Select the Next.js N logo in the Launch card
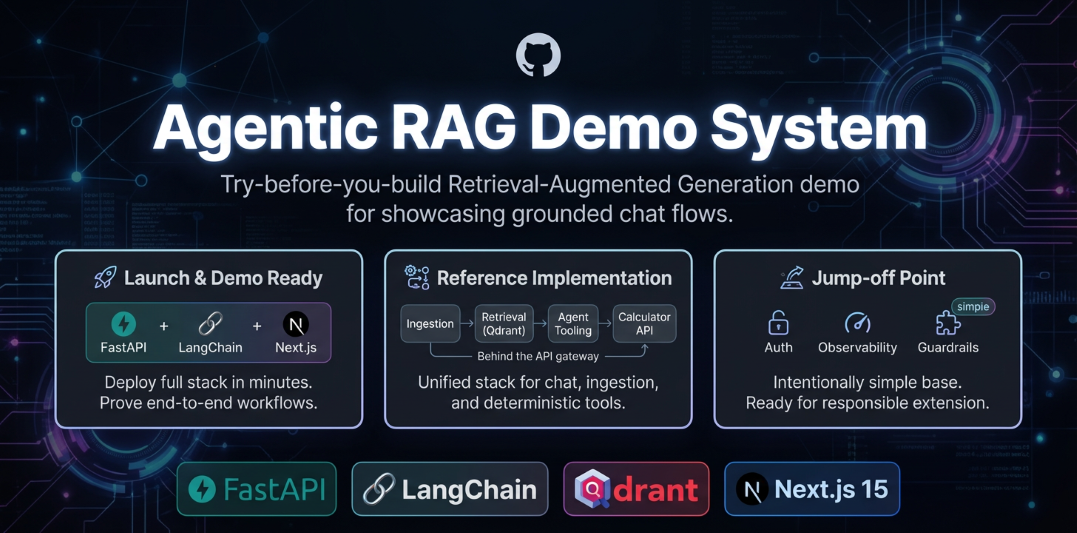 tap(296, 324)
